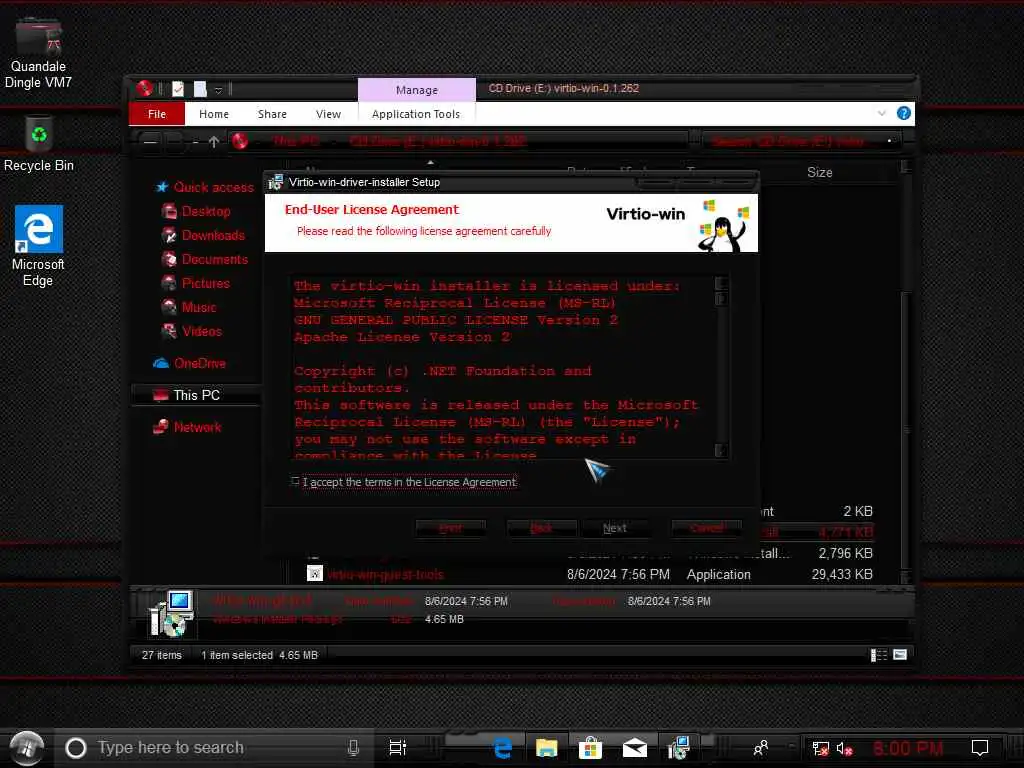Image resolution: width=1024 pixels, height=768 pixels.
Task: Click the CD drive icon in title bar
Action: (x=145, y=88)
